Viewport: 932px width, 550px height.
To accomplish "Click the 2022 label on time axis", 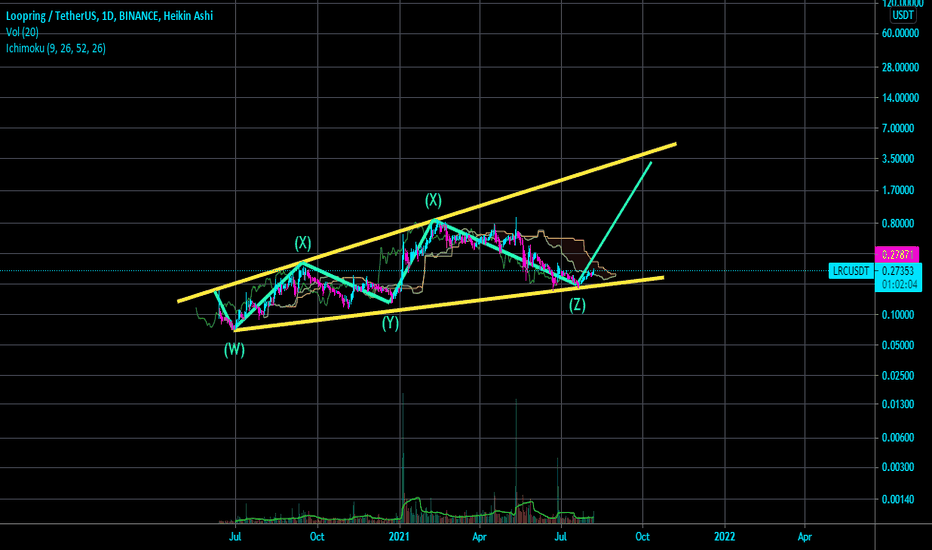I will pos(724,536).
